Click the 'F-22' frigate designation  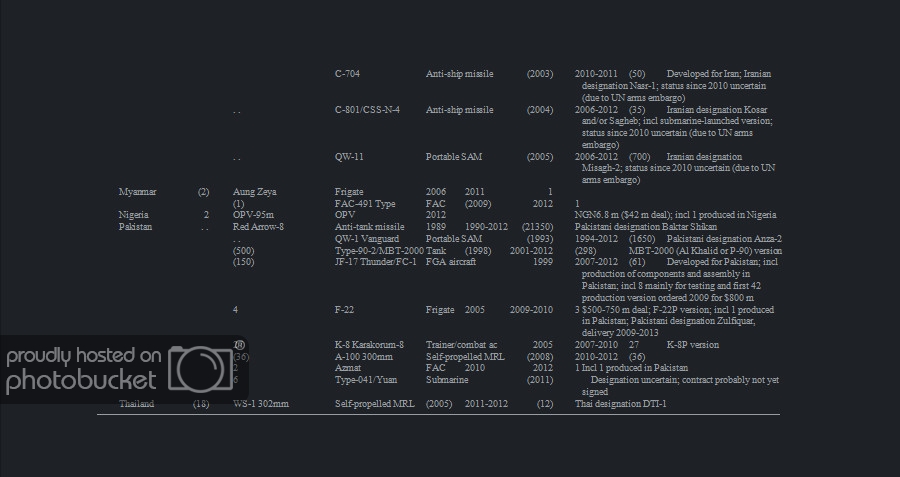point(344,309)
